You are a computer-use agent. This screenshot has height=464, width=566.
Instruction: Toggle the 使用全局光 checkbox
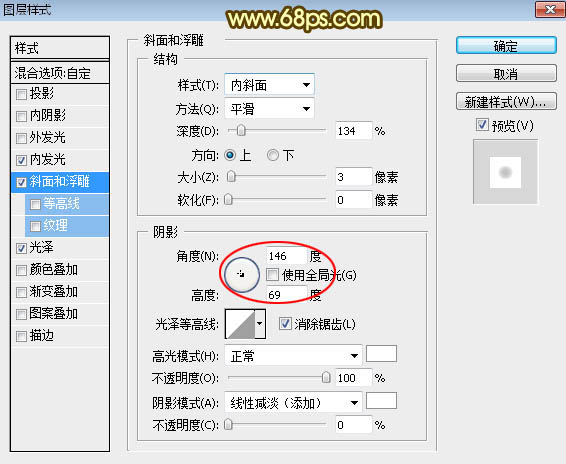(x=273, y=275)
